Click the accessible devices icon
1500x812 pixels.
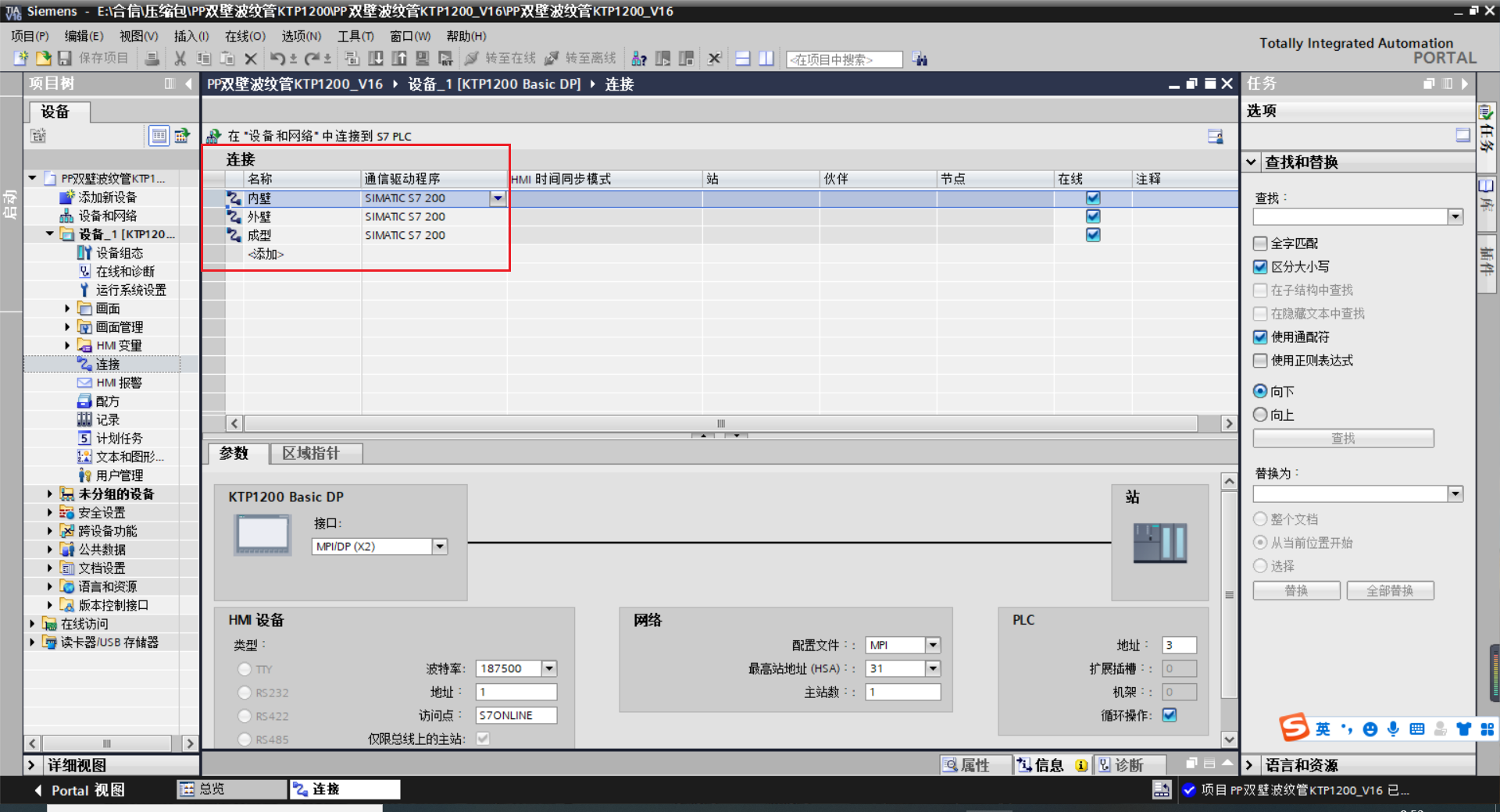[639, 59]
